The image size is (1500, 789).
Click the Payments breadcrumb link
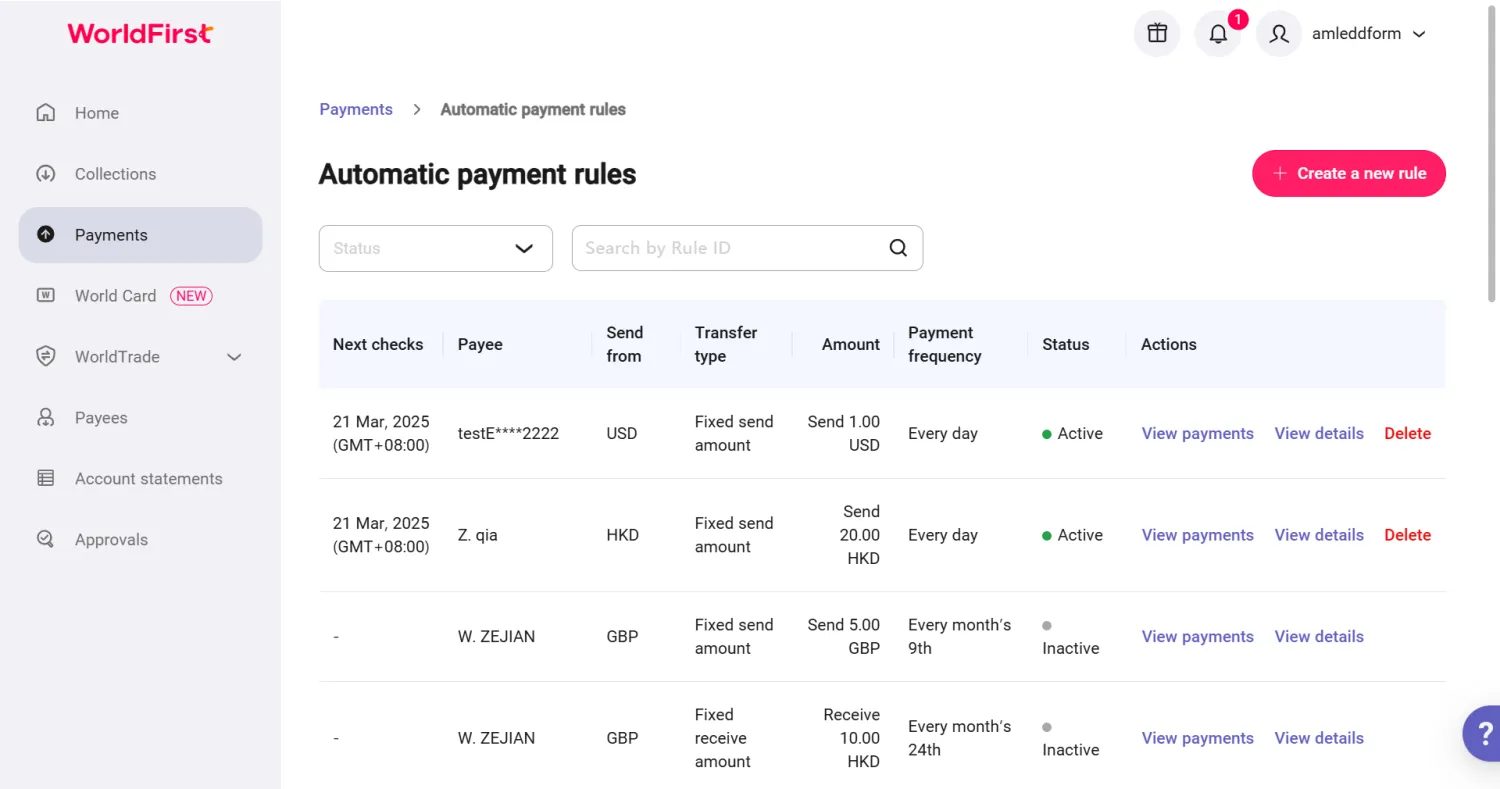point(356,109)
